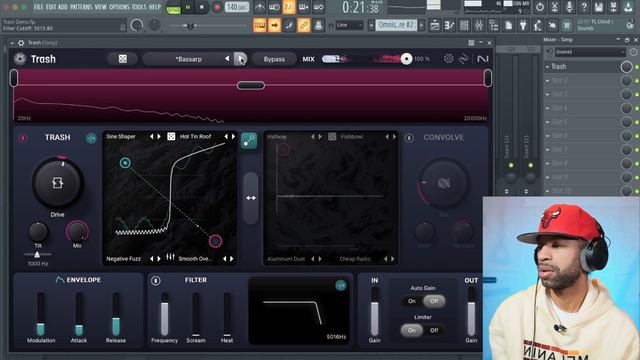Toggle the CONVOLVE module power button
640x360 pixels.
[409, 138]
